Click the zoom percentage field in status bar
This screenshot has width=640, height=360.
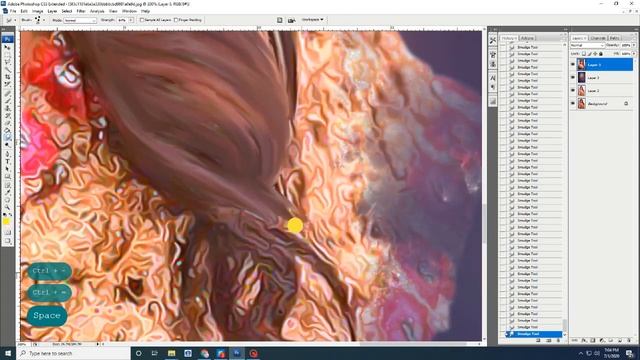coord(24,344)
